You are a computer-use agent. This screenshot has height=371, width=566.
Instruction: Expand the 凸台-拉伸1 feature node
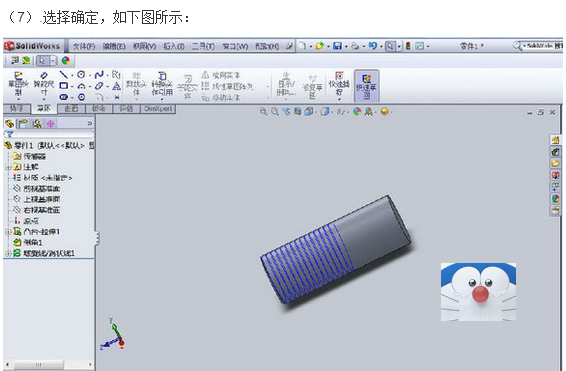tap(8, 232)
